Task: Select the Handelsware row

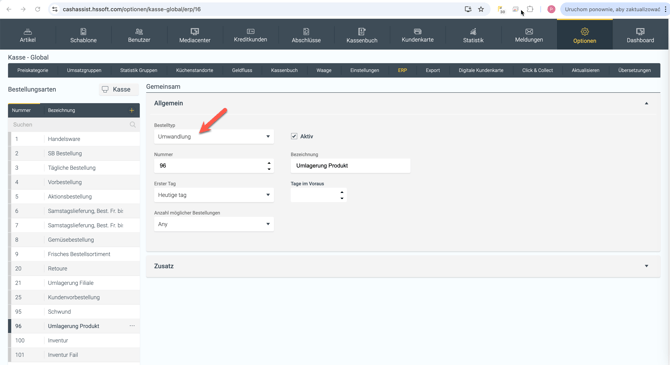Action: [x=74, y=139]
